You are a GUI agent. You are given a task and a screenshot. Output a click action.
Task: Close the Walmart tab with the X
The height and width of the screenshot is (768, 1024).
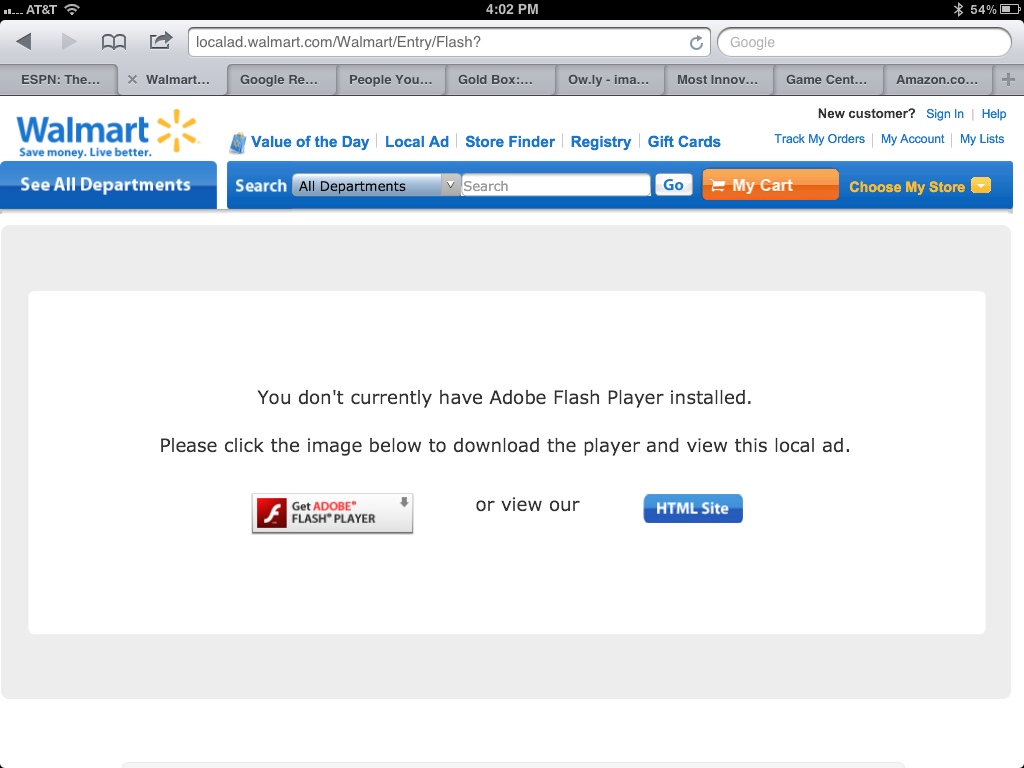click(x=133, y=80)
